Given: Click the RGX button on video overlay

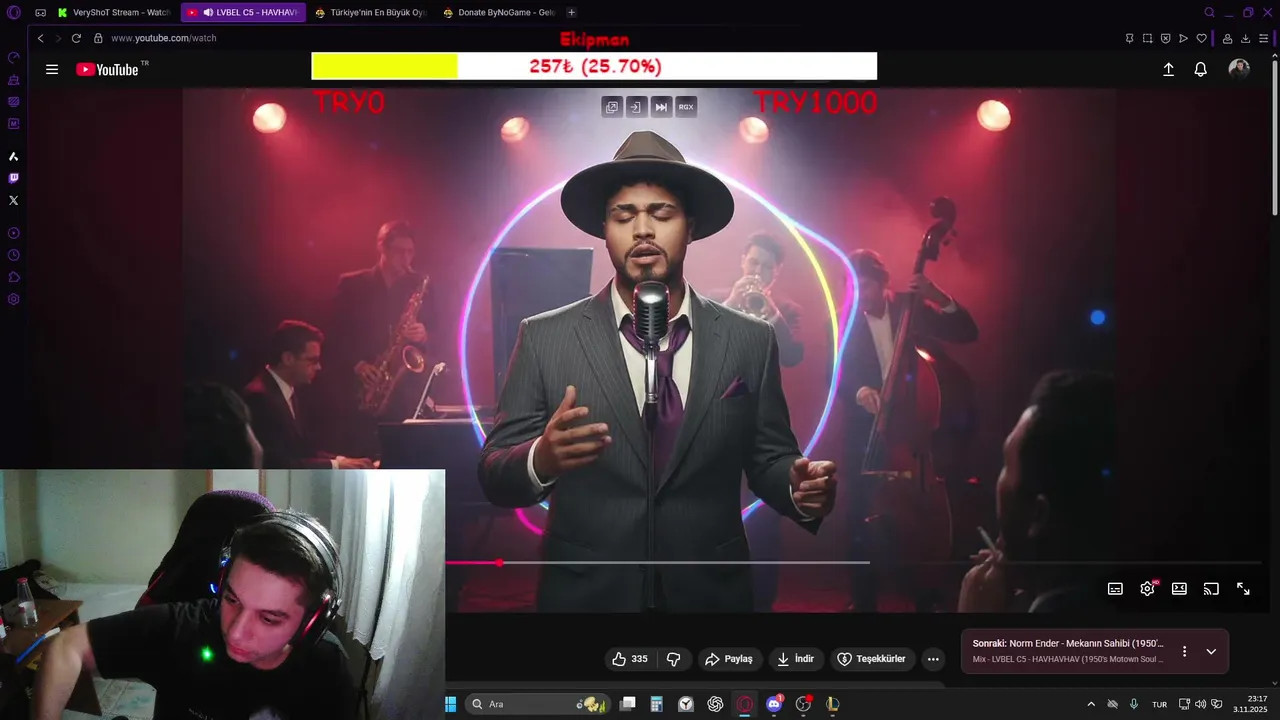Looking at the screenshot, I should pos(686,107).
